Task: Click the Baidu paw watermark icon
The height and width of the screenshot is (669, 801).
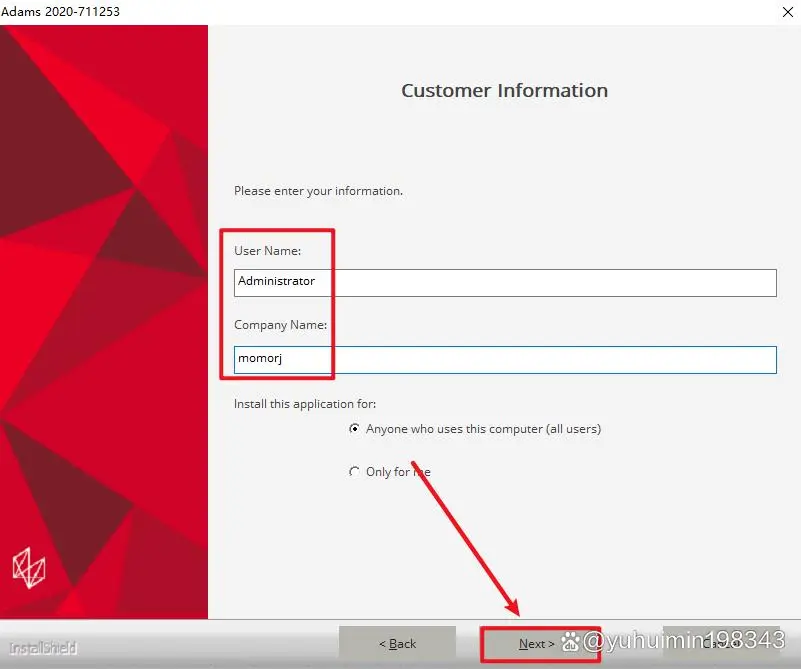Action: click(x=570, y=641)
